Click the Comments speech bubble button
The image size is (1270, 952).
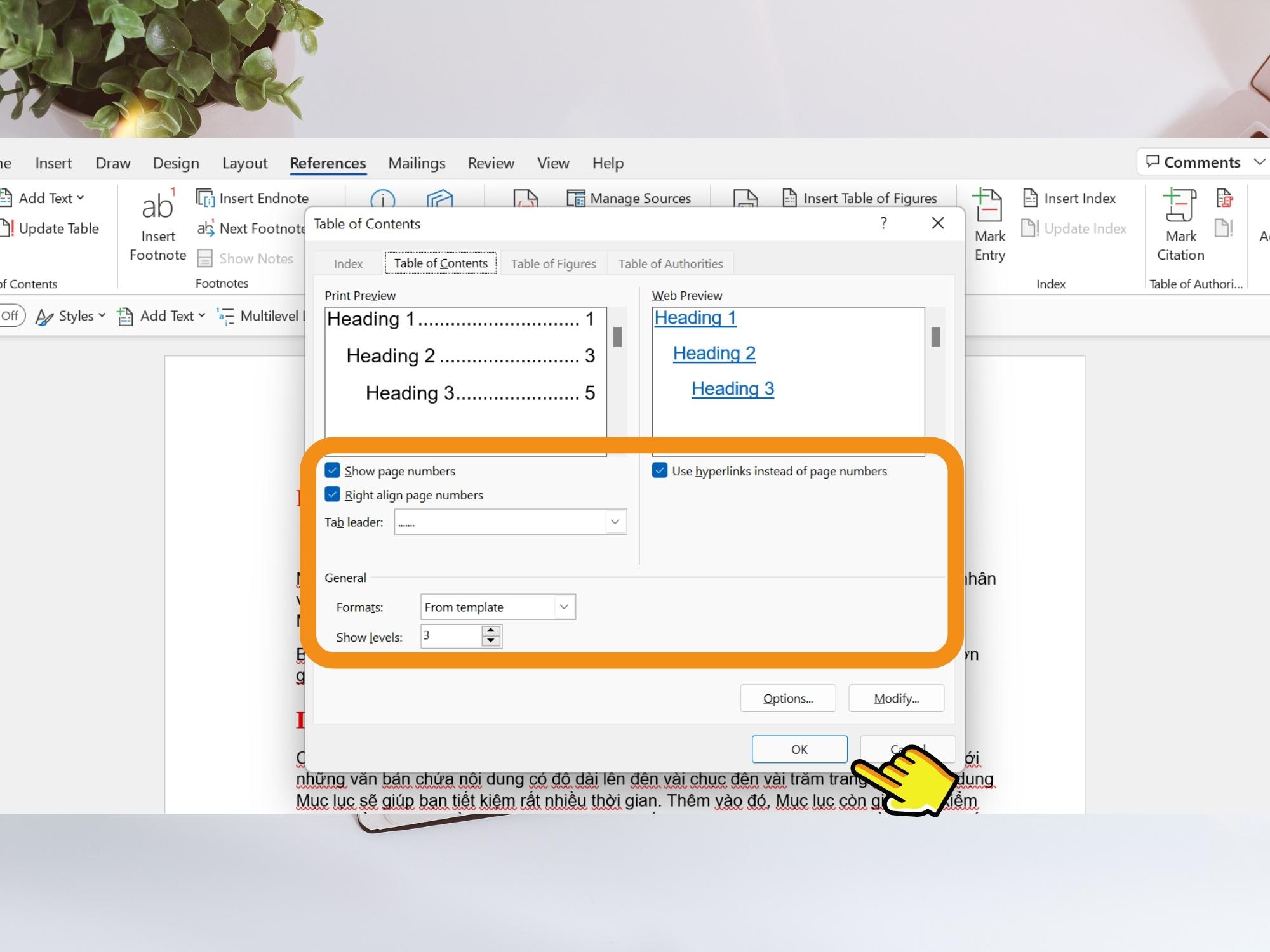coord(1193,162)
